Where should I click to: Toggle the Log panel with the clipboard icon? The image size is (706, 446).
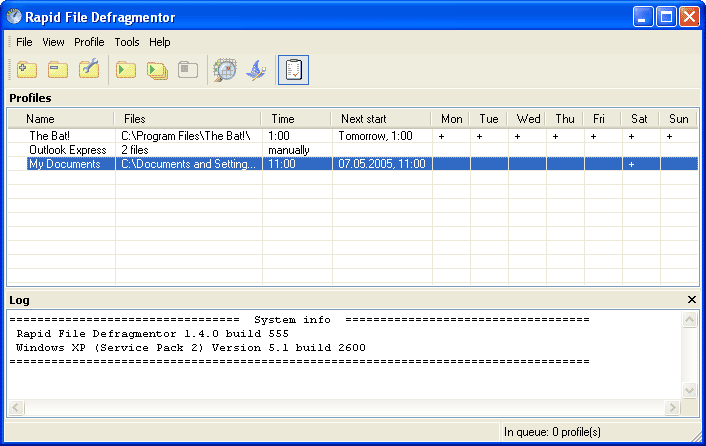tap(294, 70)
